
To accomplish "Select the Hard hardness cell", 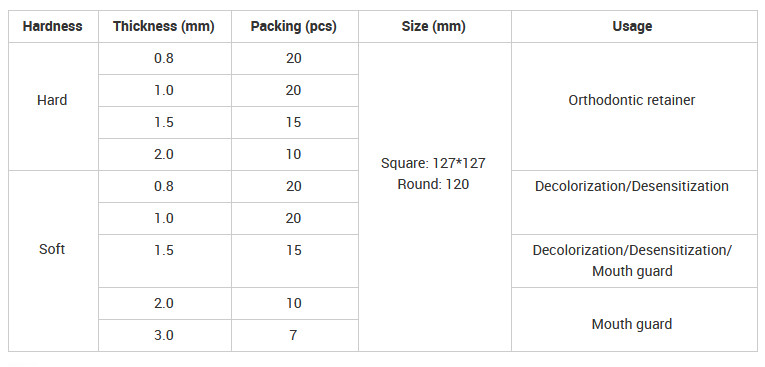I will point(53,106).
